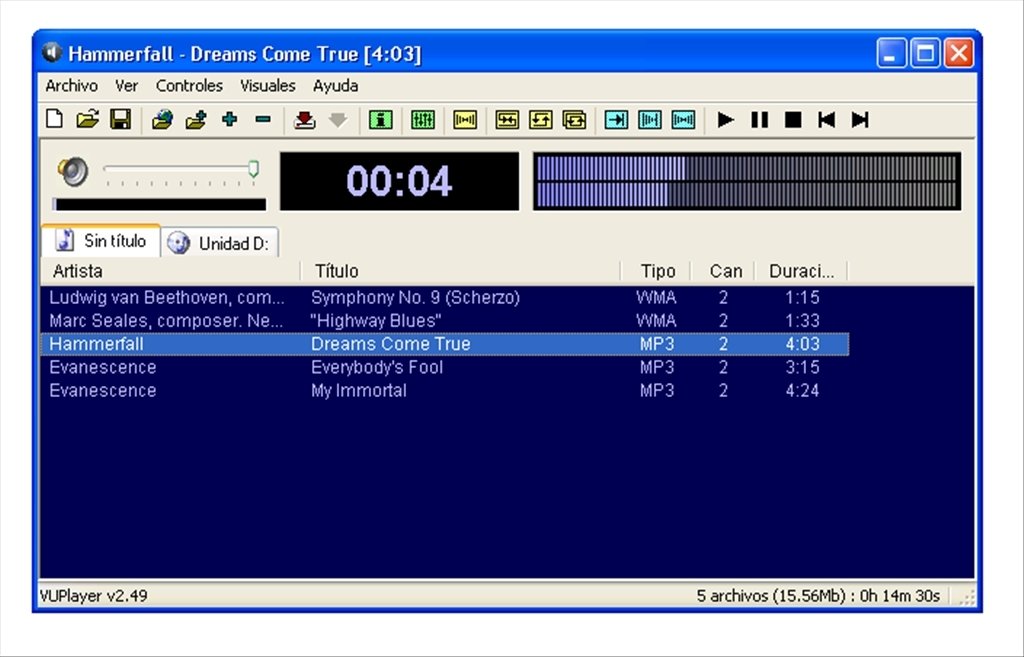Select My Immortal track
Screen dimensions: 1024x657
445,391
